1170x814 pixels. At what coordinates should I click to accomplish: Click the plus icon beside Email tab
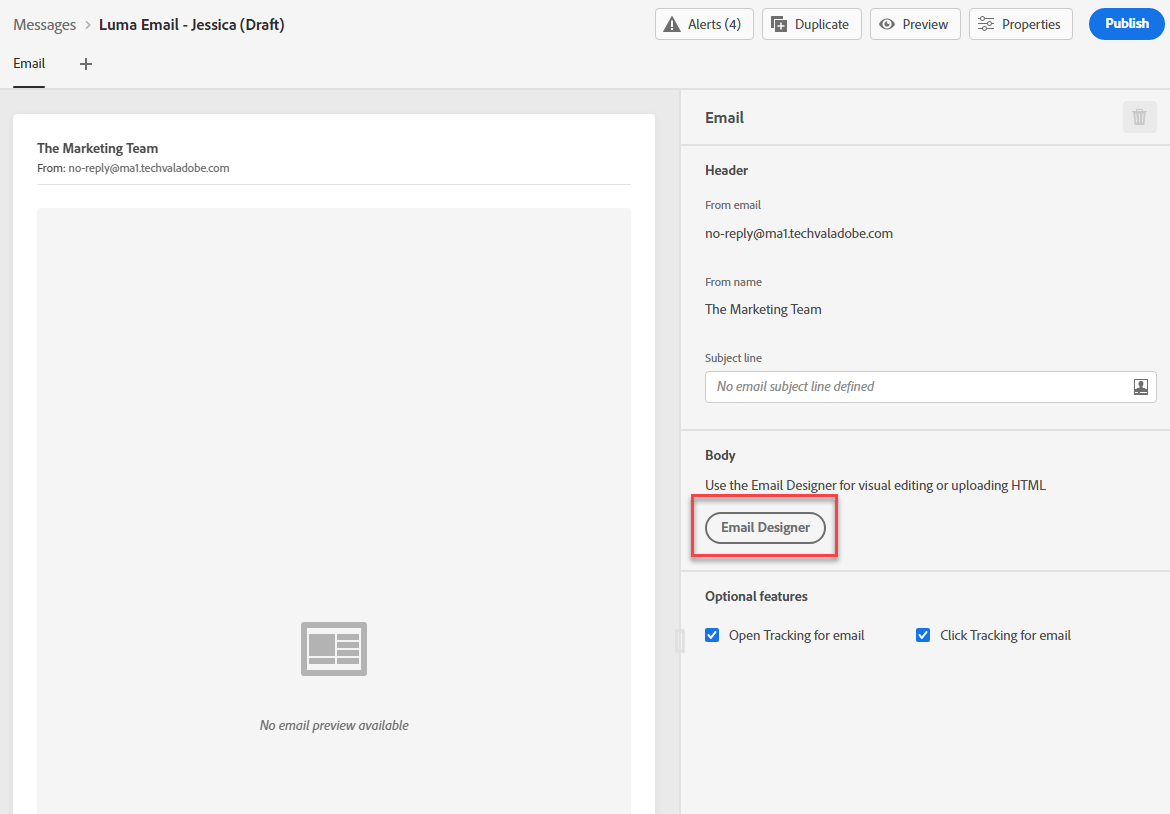pyautogui.click(x=86, y=64)
